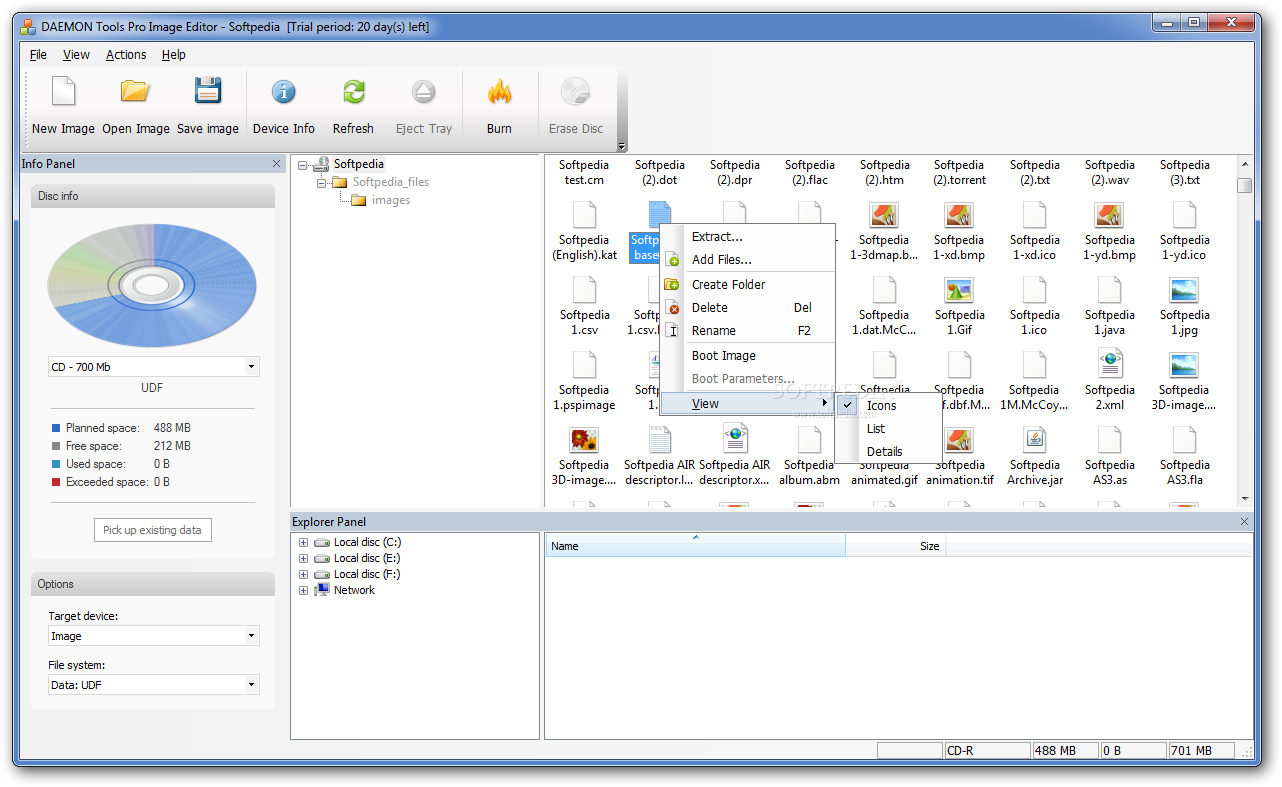Sort by the Name column header
This screenshot has width=1282, height=787.
tap(695, 546)
